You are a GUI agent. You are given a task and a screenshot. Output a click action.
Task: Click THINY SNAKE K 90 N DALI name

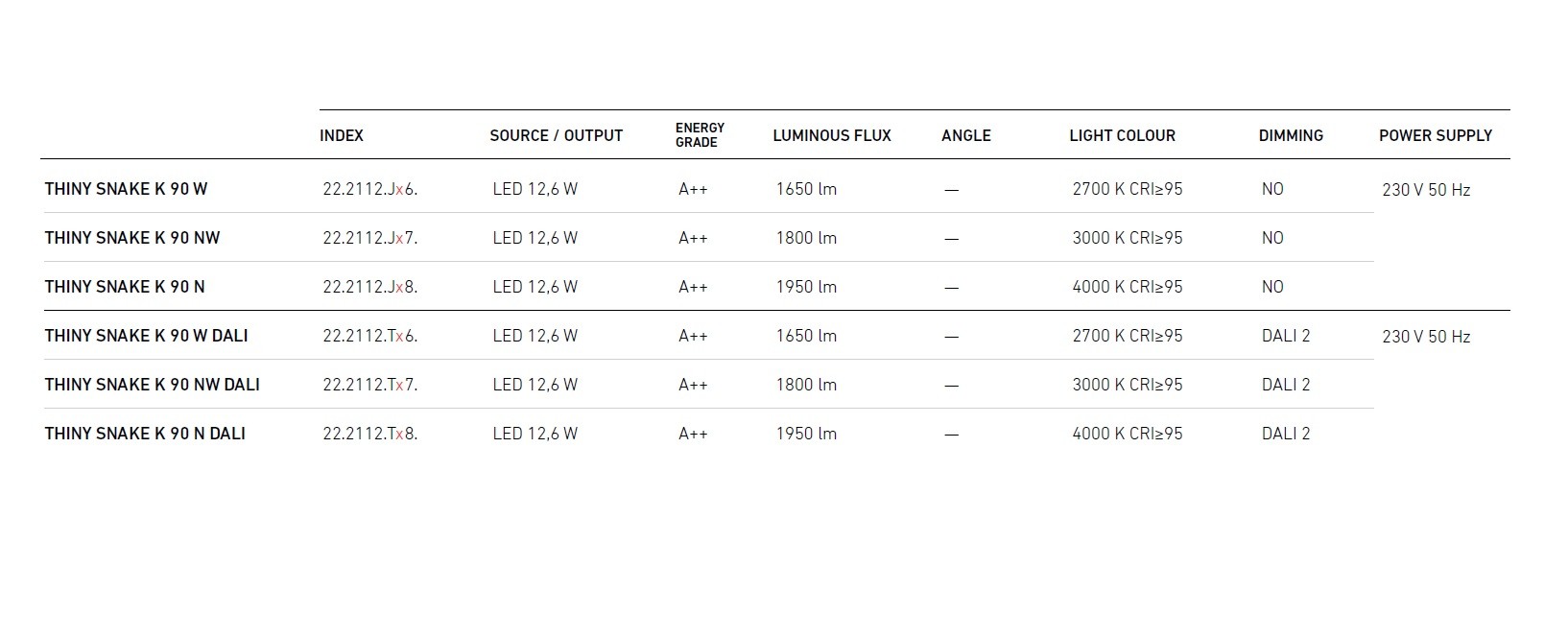(145, 434)
